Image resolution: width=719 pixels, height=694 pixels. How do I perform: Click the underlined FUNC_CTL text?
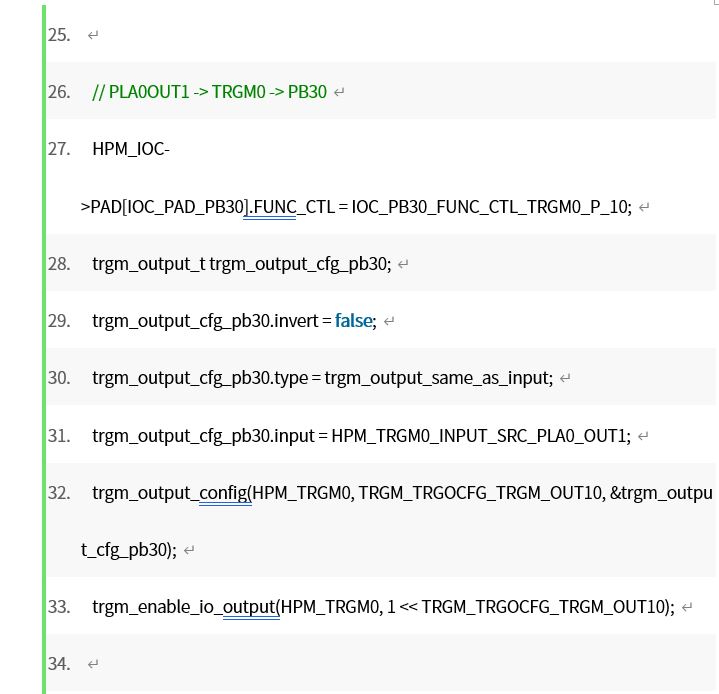pyautogui.click(x=274, y=207)
